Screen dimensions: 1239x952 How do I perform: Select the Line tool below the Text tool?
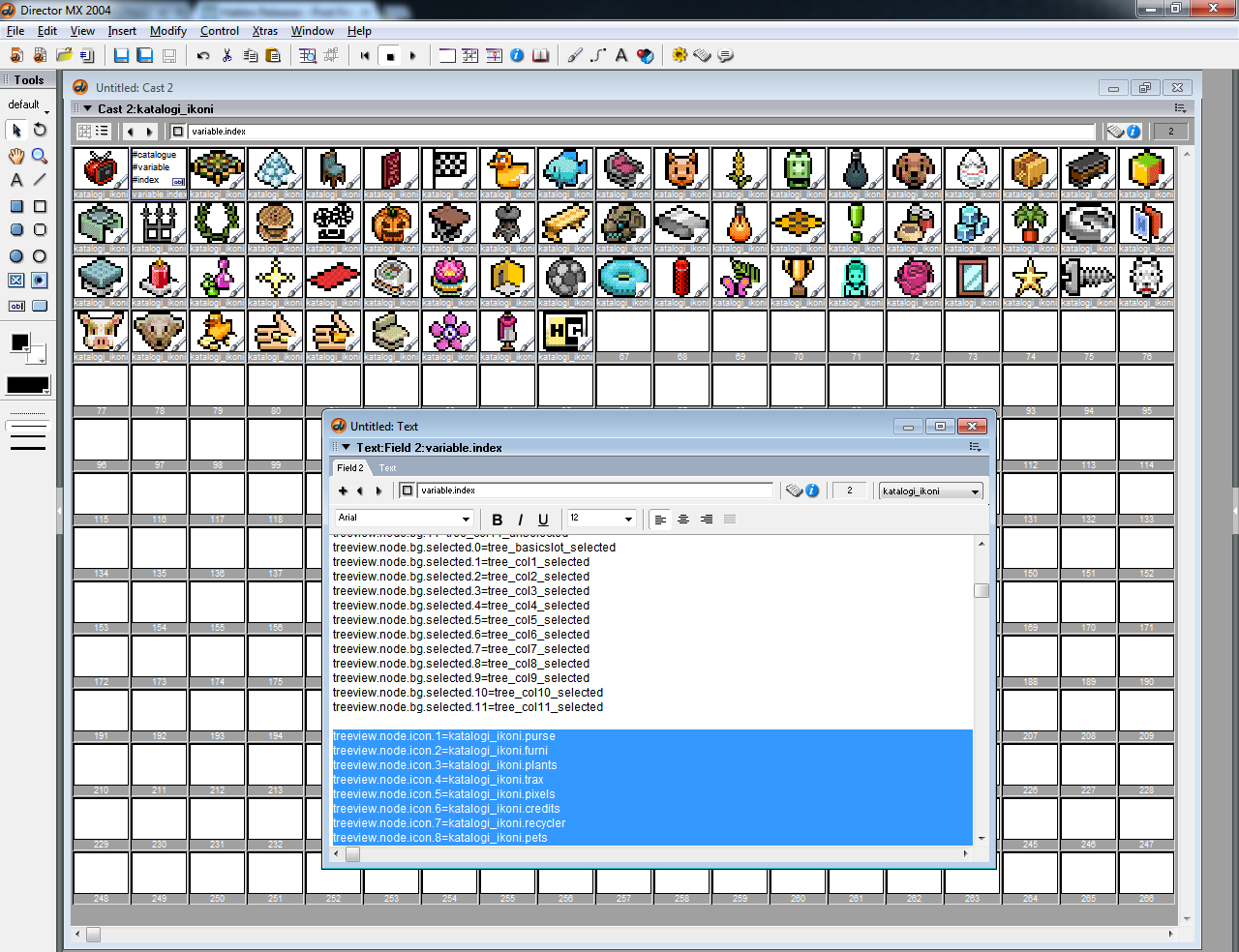click(x=40, y=180)
